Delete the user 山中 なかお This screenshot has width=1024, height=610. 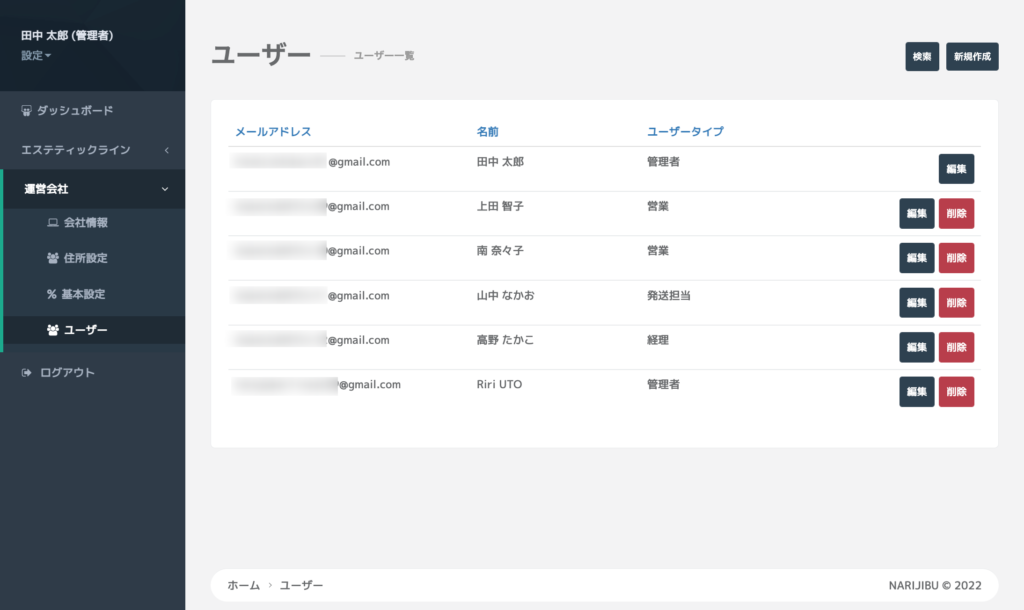point(955,302)
